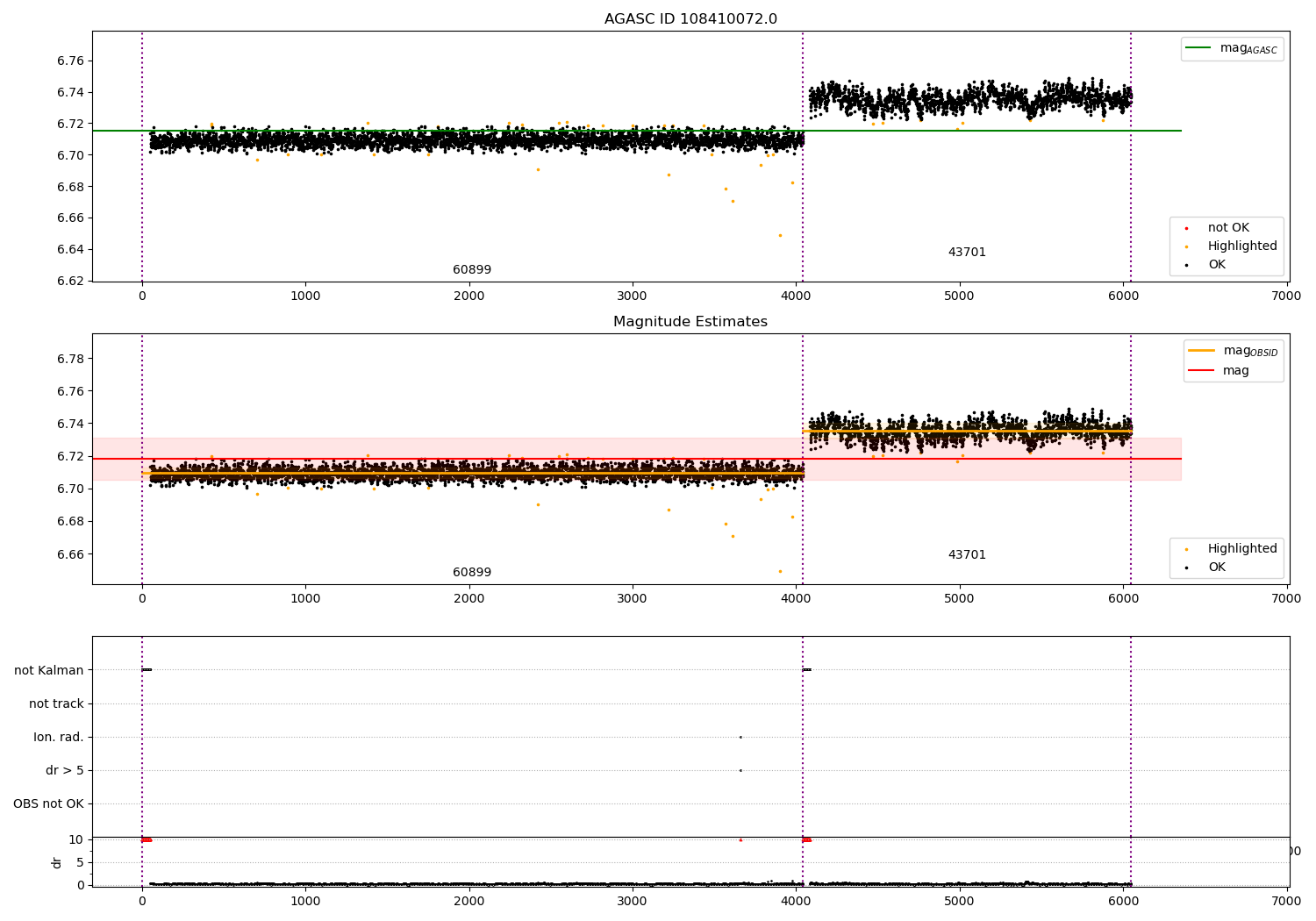Select the mag OBSID legend label
The height and width of the screenshot is (921, 1316).
1251,351
